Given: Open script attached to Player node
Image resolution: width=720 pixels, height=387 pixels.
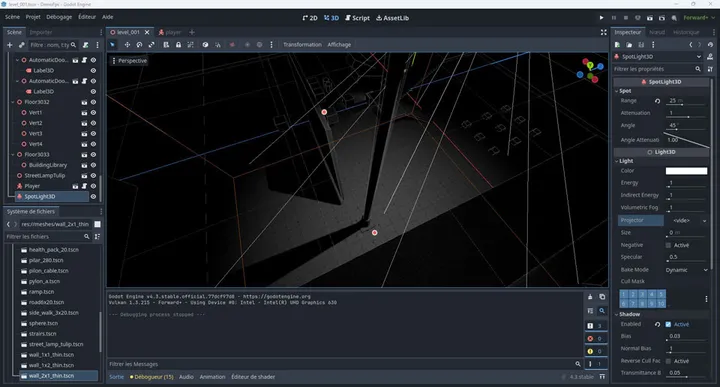Looking at the screenshot, I should click(x=84, y=186).
